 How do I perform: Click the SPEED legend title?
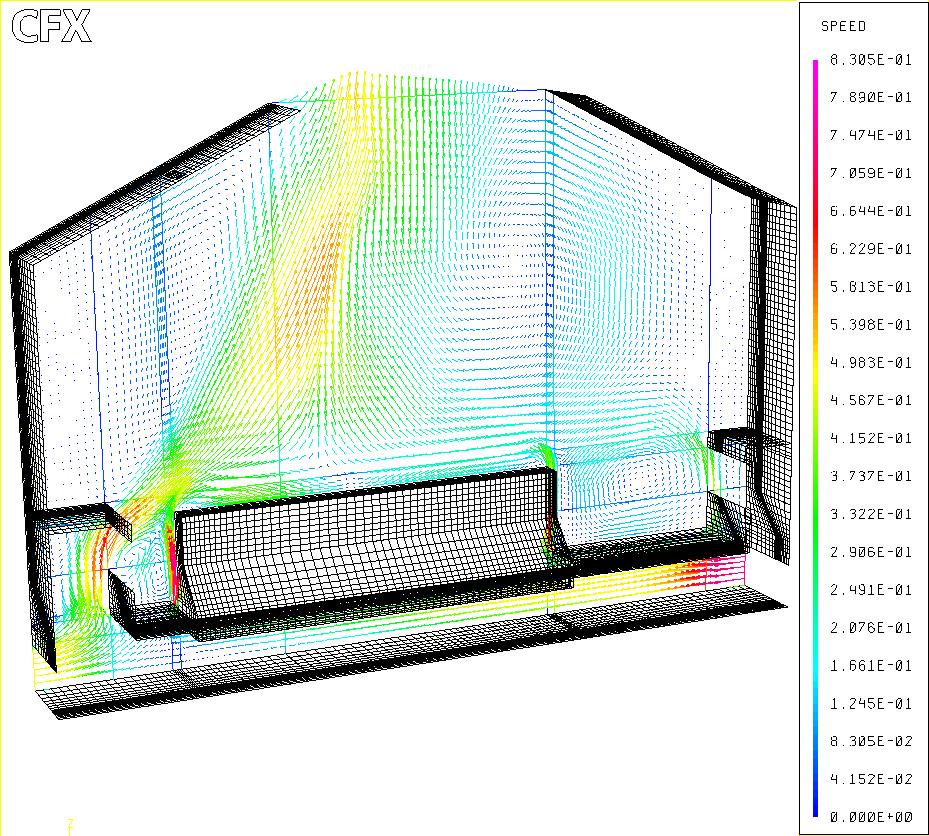click(843, 26)
